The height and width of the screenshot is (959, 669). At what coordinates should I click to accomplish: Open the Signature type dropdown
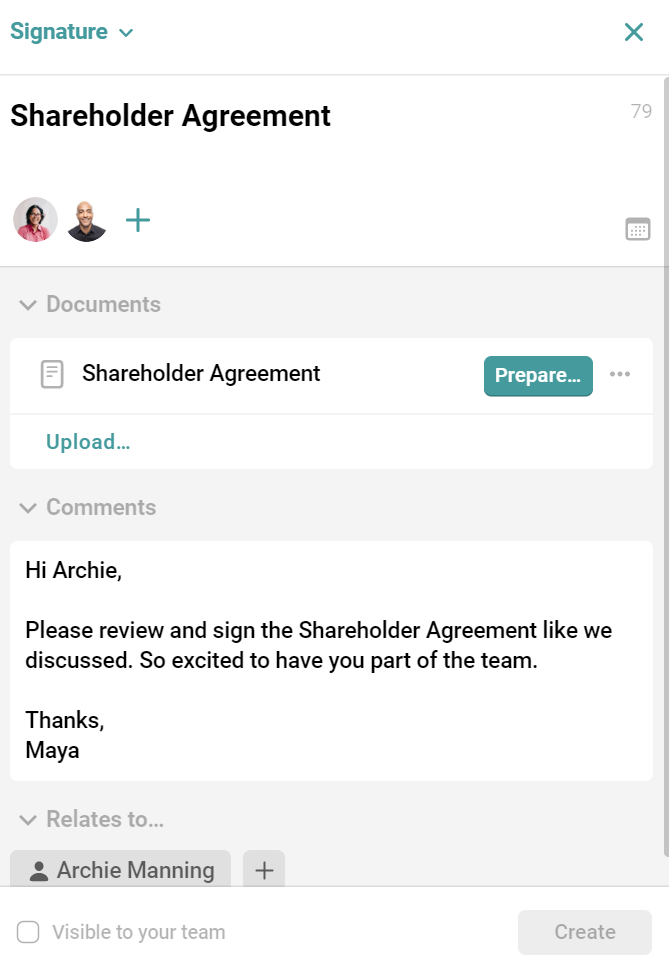click(71, 31)
